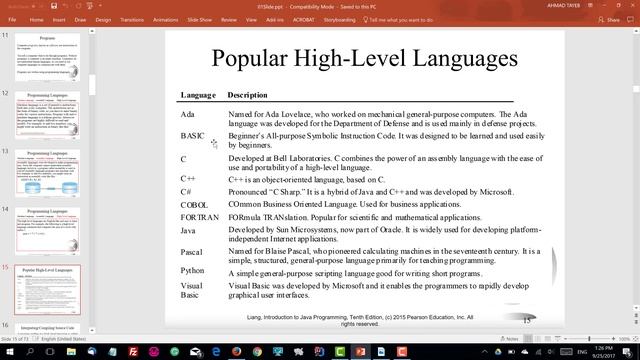The height and width of the screenshot is (360, 640).
Task: Click the Java language label
Action: (x=188, y=231)
